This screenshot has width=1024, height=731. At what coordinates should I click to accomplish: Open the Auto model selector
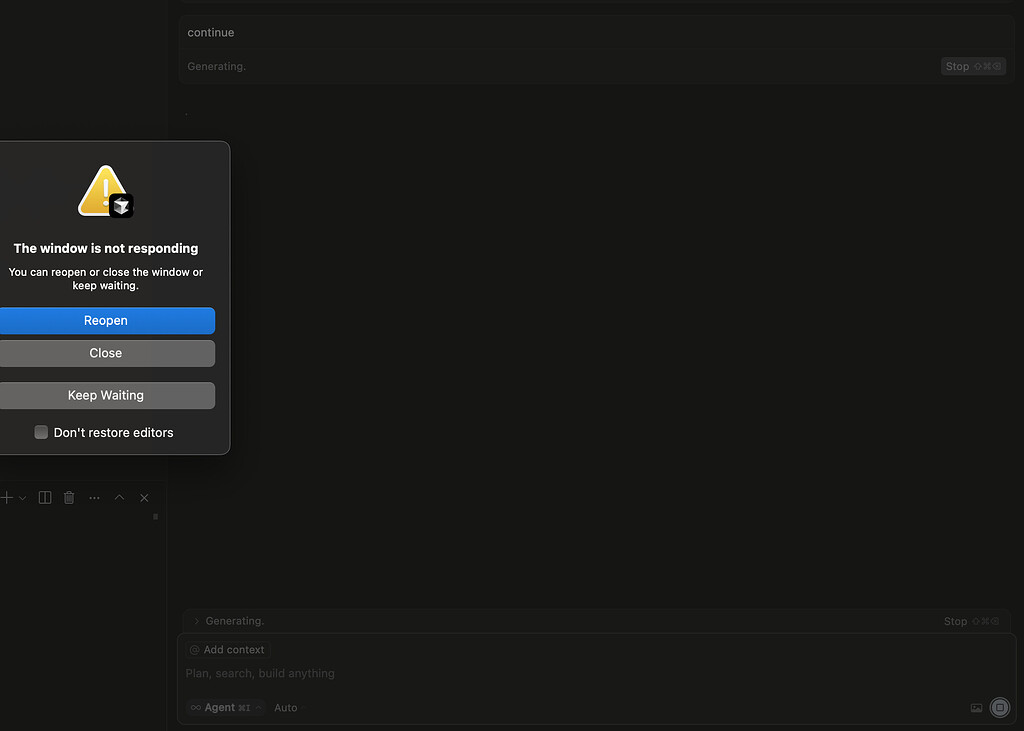(285, 707)
